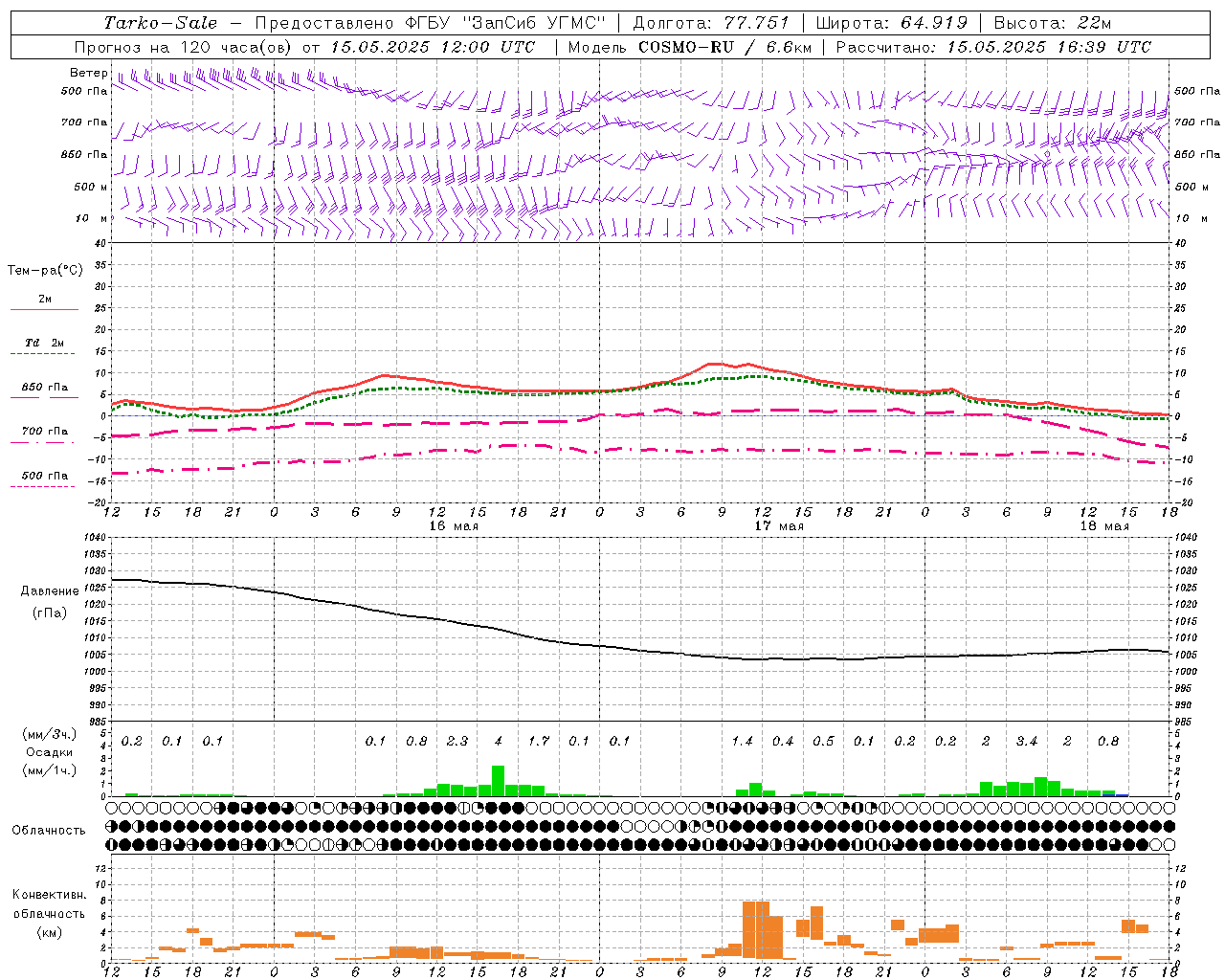Screen dimensions: 1225x980
Task: Click the 'Td 2м' dew point legend label
Action: pos(45,343)
